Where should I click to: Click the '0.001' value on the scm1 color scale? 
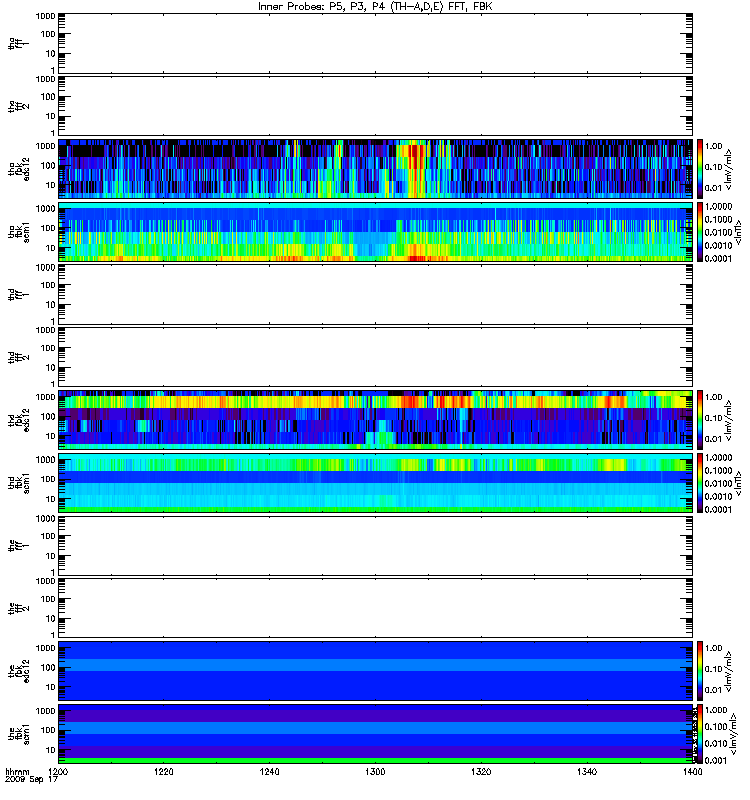point(716,760)
